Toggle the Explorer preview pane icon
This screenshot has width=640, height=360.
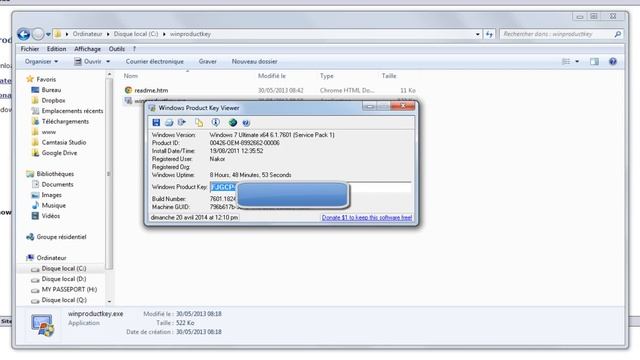click(x=594, y=62)
